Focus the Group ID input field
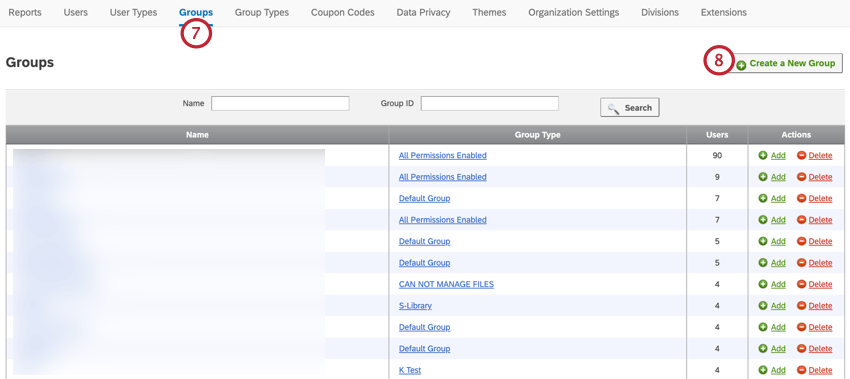850x379 pixels. pos(490,104)
